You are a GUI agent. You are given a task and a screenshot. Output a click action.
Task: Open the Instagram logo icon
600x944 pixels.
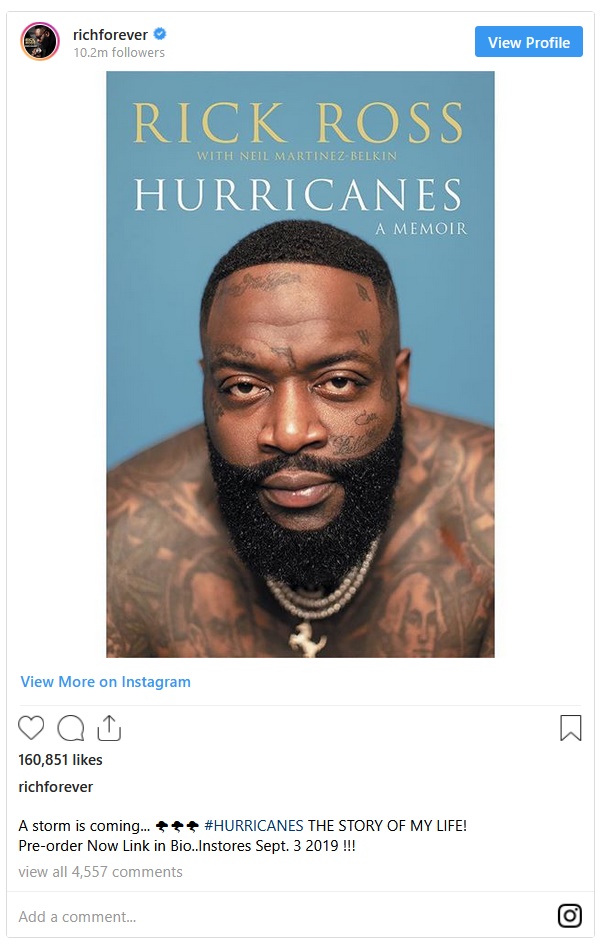click(569, 916)
